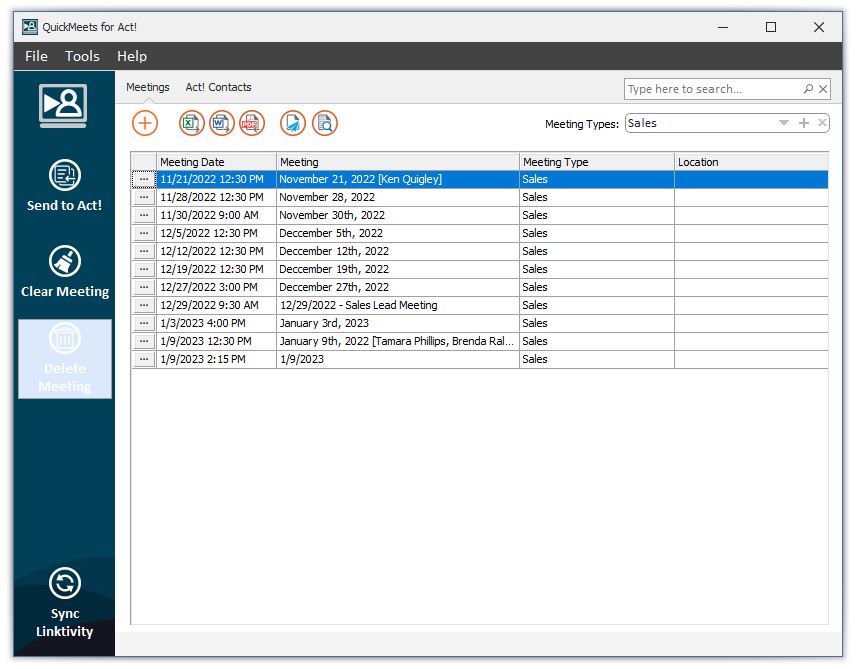This screenshot has height=669, width=857.
Task: Click the print preview magnifier icon
Action: click(x=325, y=123)
